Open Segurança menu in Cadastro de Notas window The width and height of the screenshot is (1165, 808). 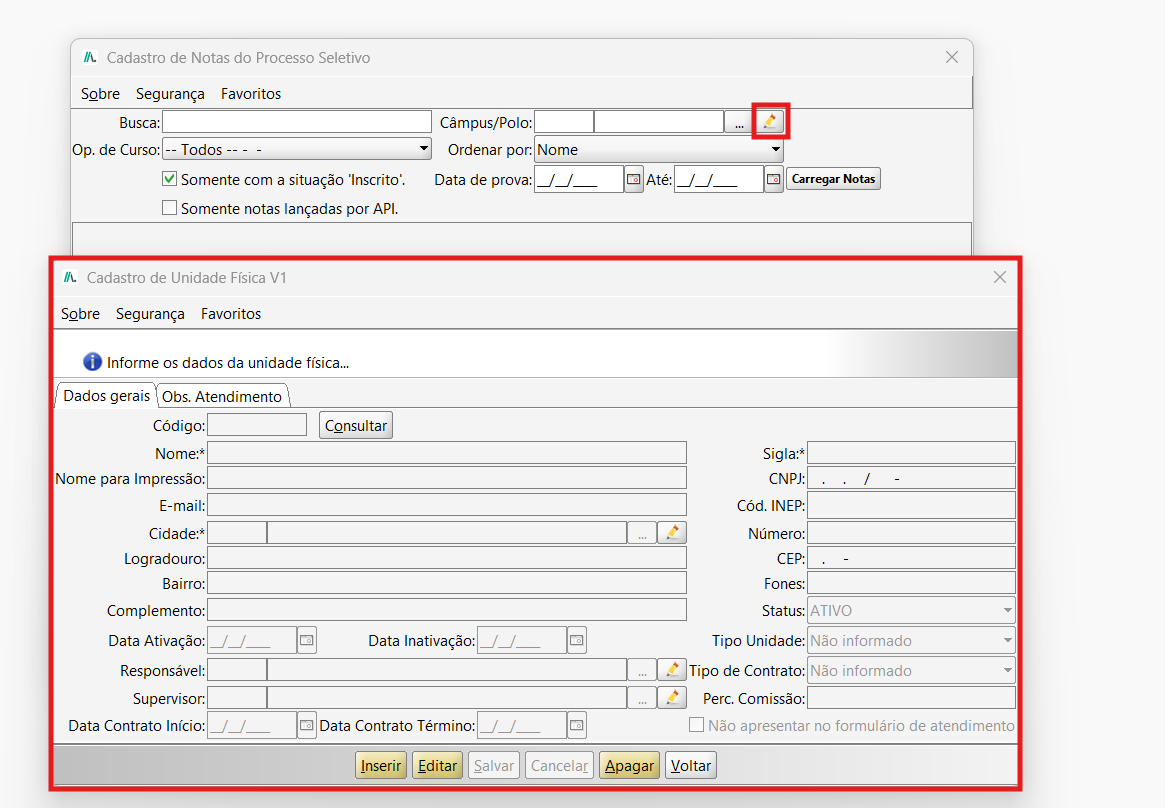point(170,94)
